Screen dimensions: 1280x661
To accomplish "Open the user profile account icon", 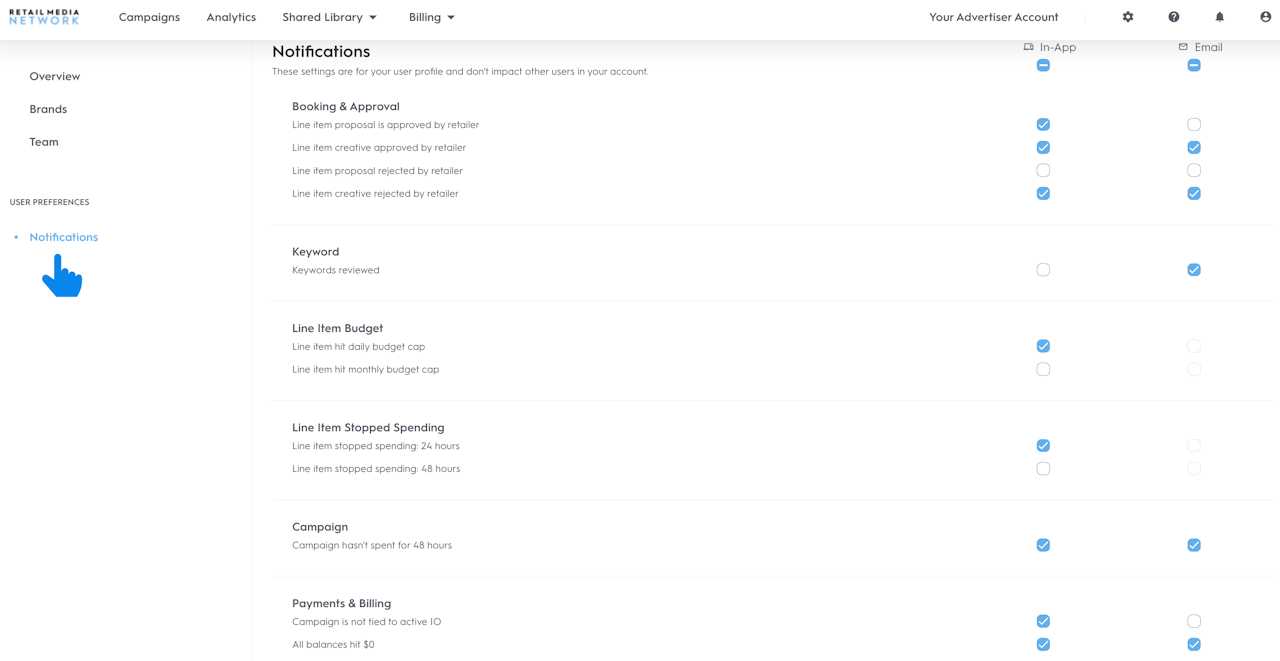I will (x=1266, y=17).
